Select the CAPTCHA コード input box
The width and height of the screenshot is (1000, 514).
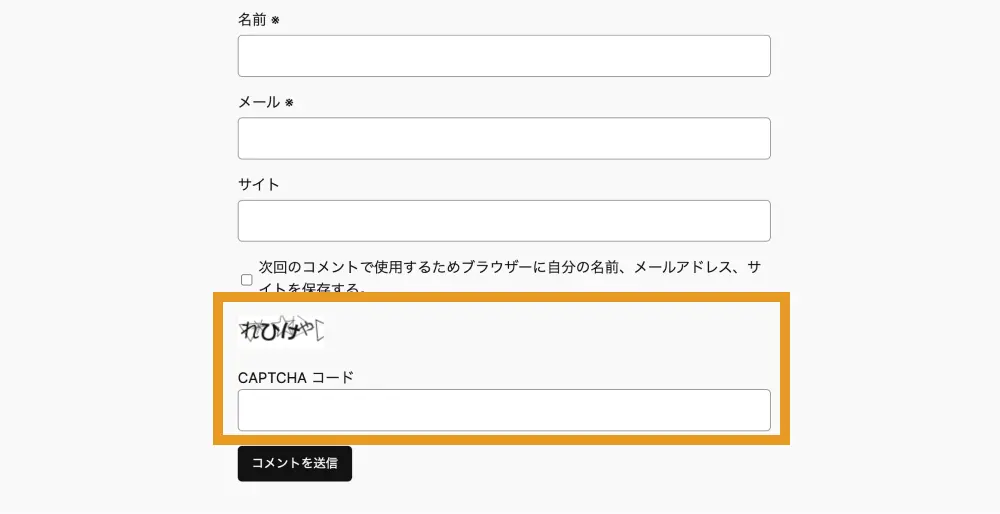click(x=504, y=410)
